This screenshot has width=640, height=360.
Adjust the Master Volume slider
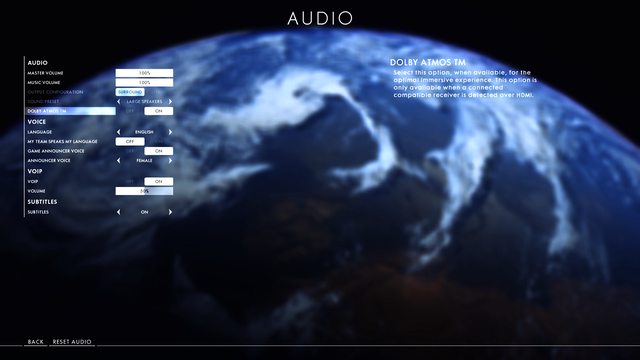pyautogui.click(x=144, y=73)
